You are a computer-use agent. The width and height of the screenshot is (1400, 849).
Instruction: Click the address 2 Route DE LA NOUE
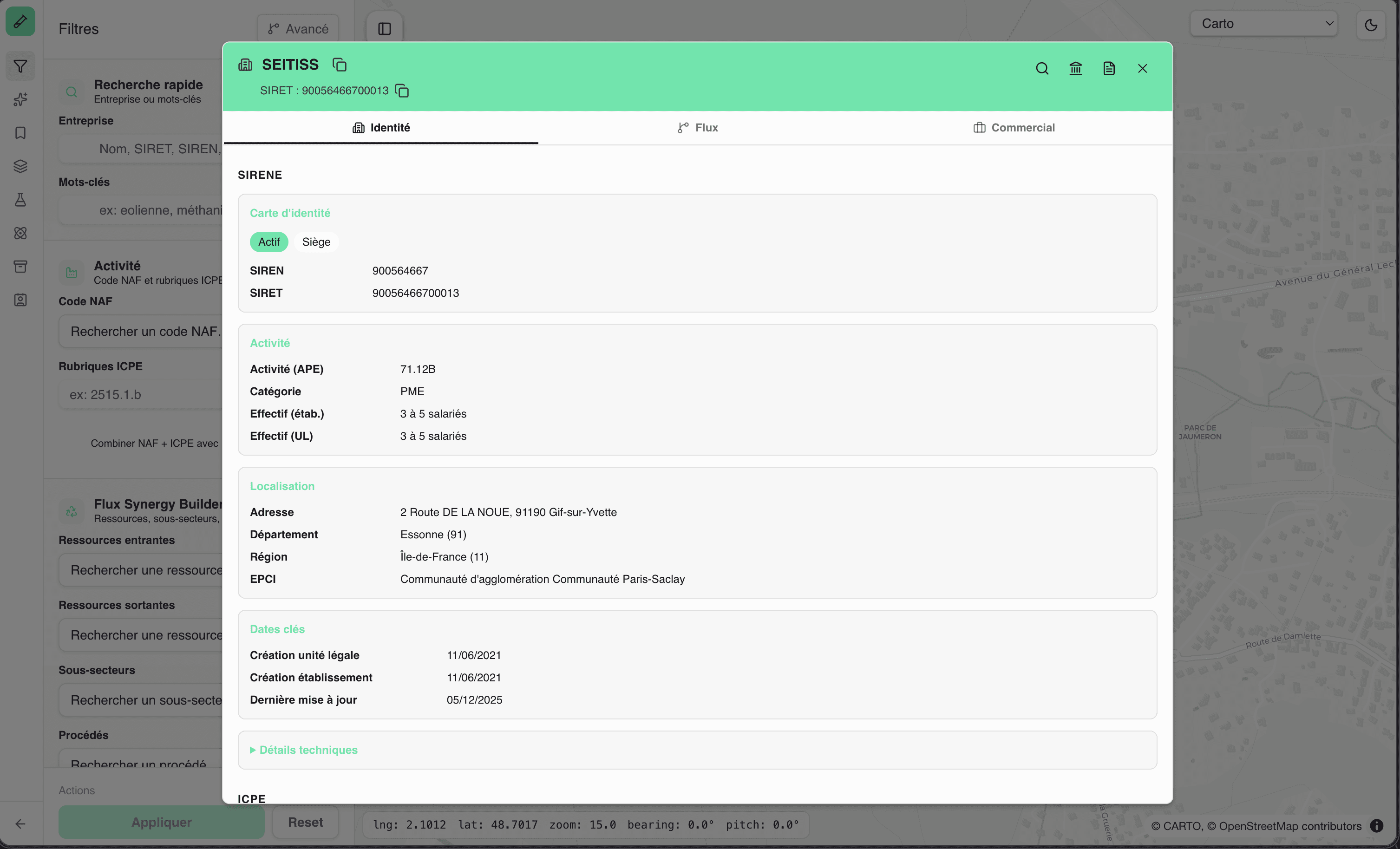[x=508, y=513]
